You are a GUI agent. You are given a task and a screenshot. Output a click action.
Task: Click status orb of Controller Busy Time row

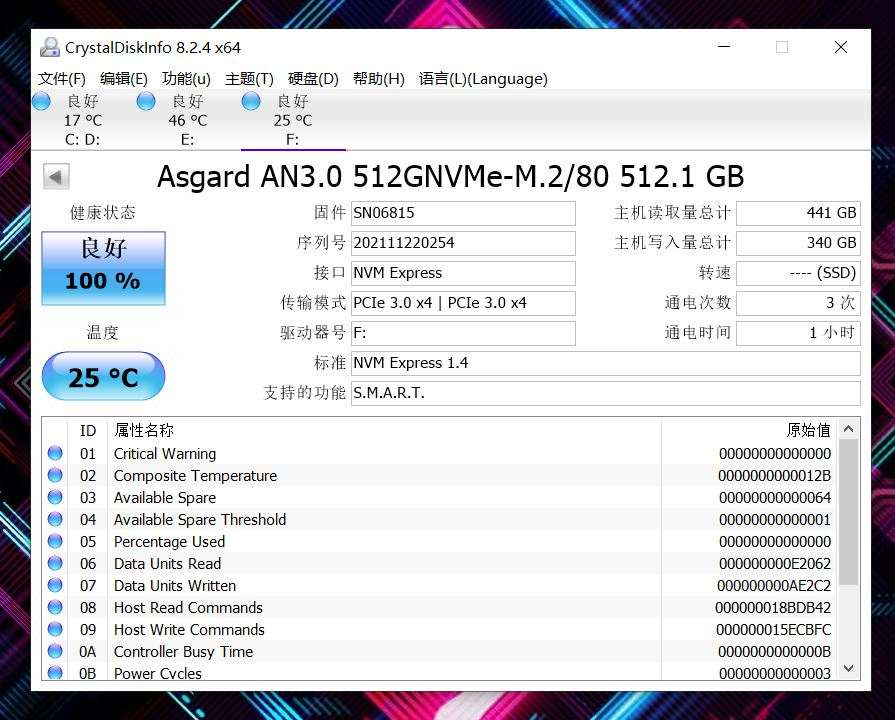pos(55,651)
